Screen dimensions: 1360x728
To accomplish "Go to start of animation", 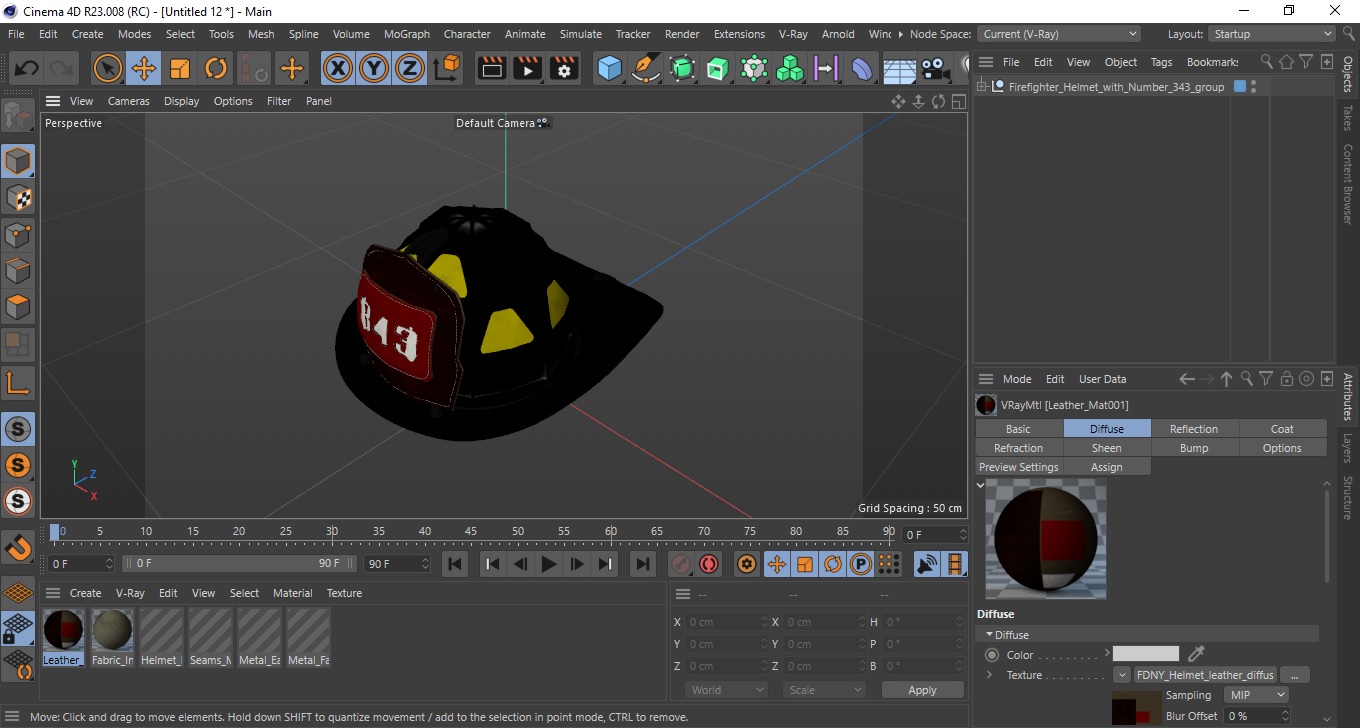I will 455,564.
